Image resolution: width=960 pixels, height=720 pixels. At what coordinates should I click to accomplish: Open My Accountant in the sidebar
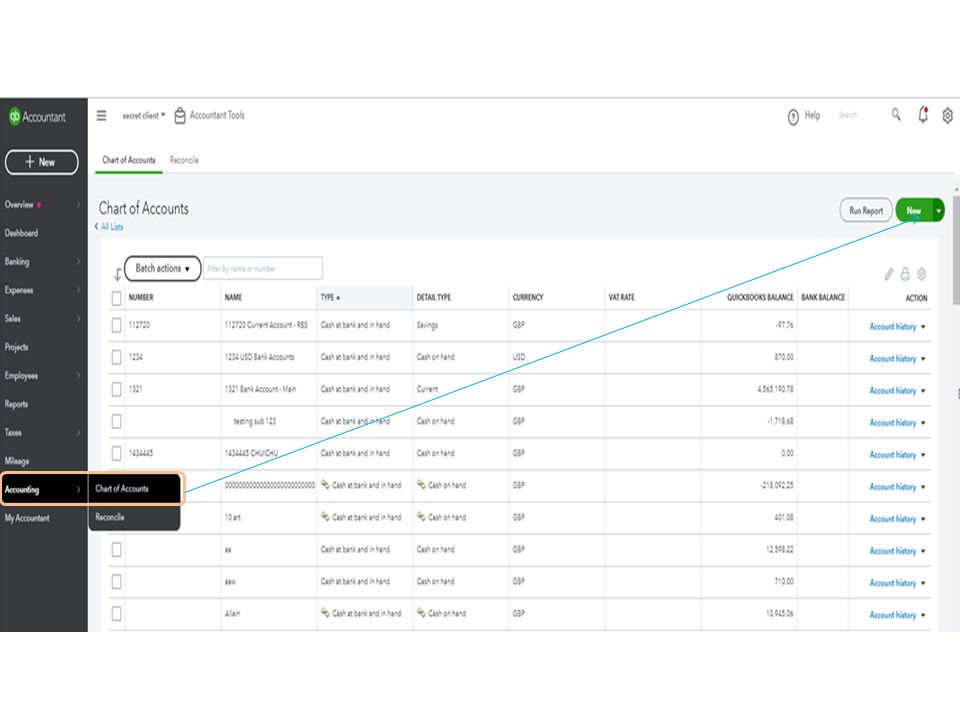[27, 518]
